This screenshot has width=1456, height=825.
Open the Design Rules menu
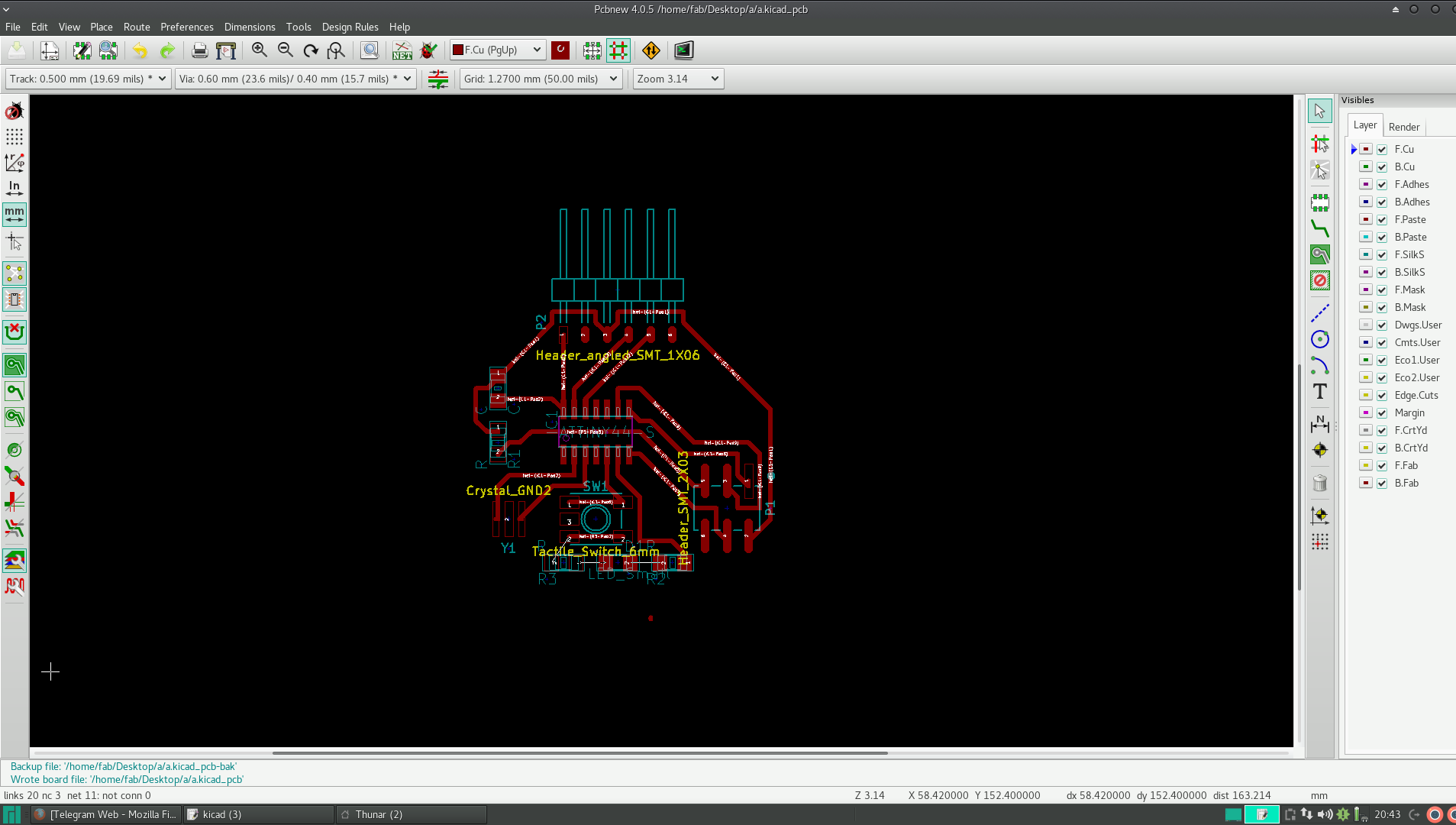350,27
